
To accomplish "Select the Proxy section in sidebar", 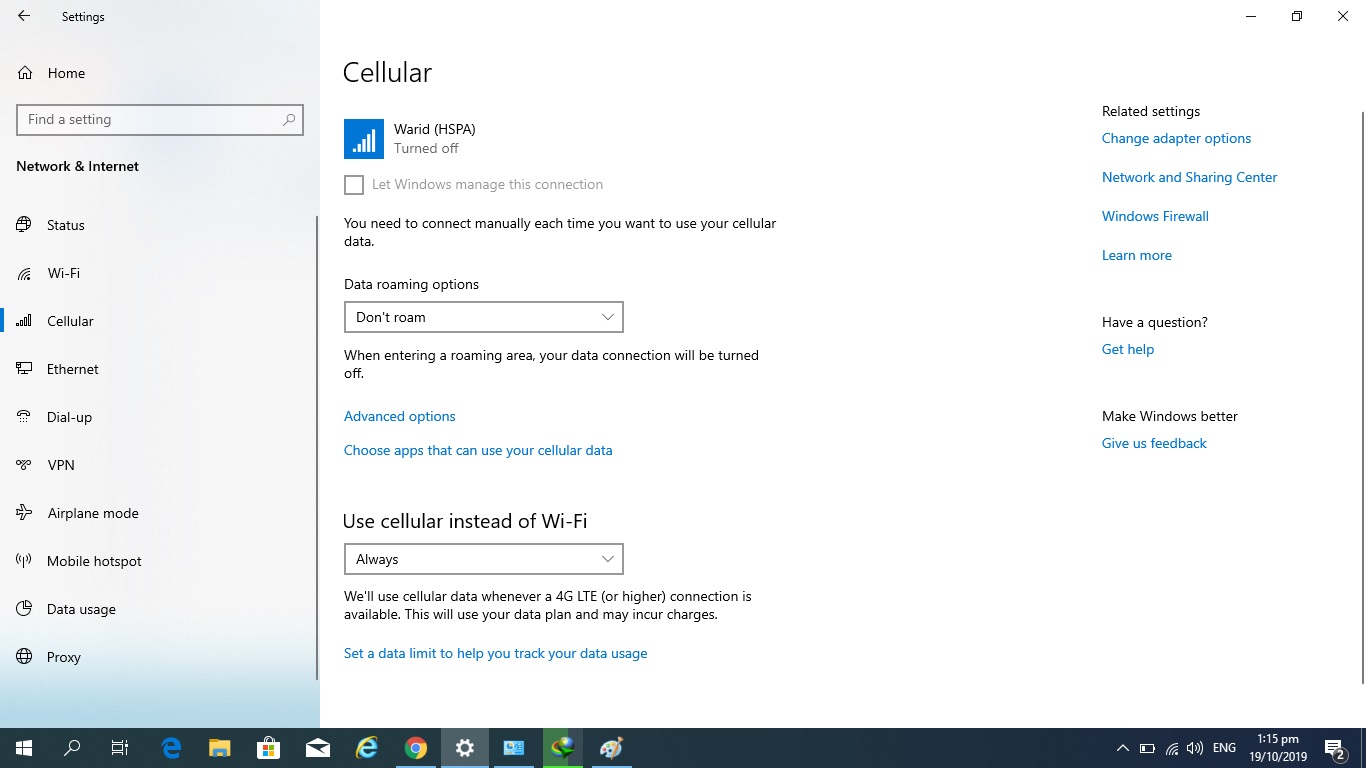I will coord(63,657).
